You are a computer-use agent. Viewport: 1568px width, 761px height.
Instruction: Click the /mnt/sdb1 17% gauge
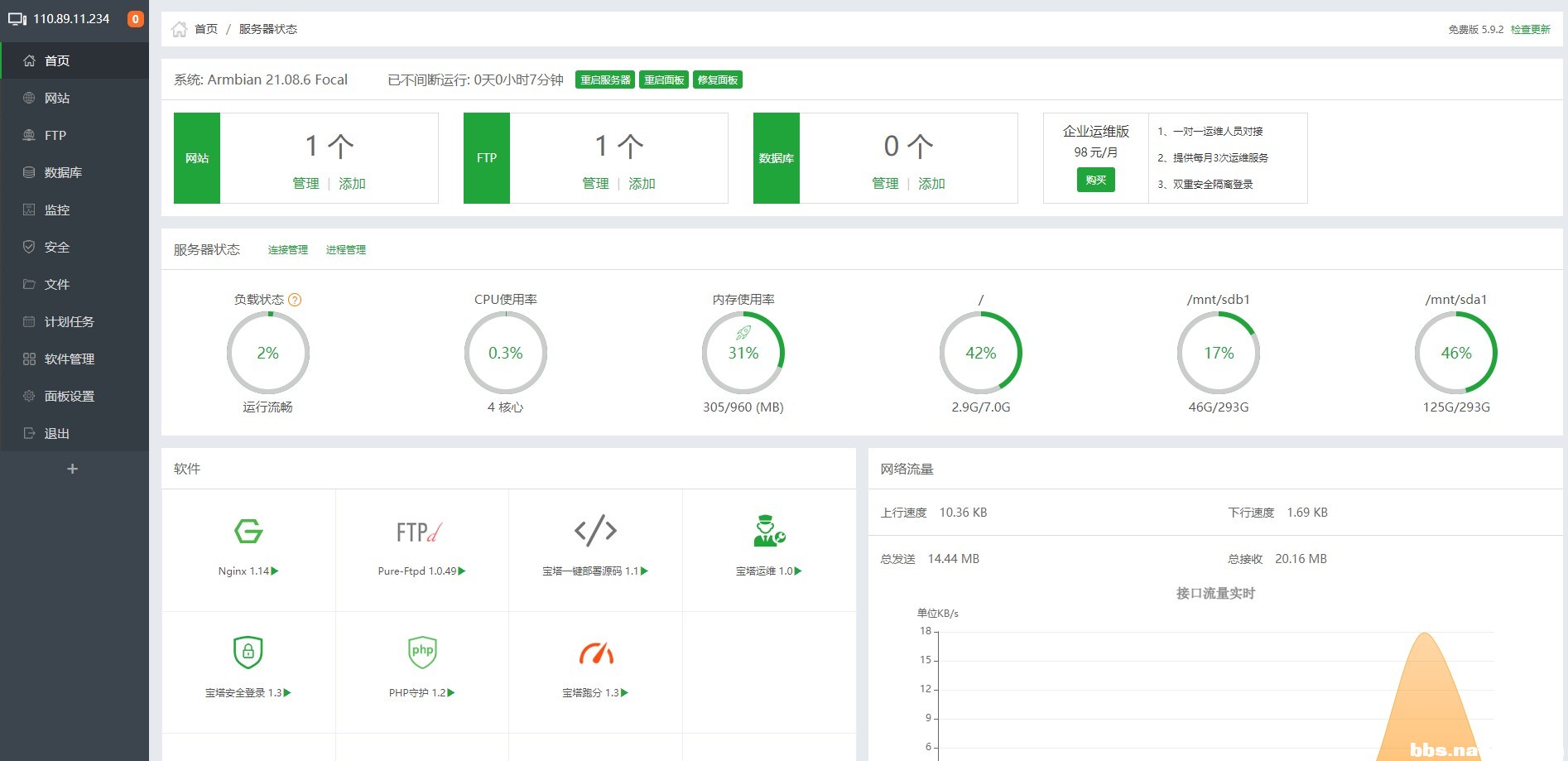(1219, 353)
